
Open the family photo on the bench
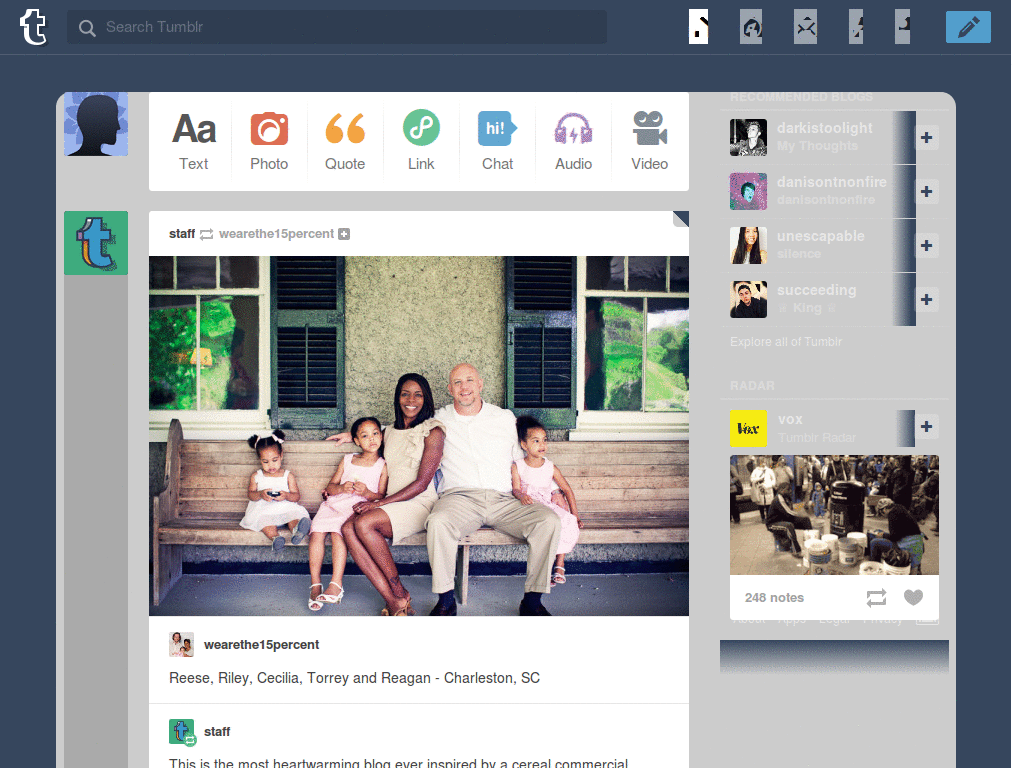tap(419, 436)
